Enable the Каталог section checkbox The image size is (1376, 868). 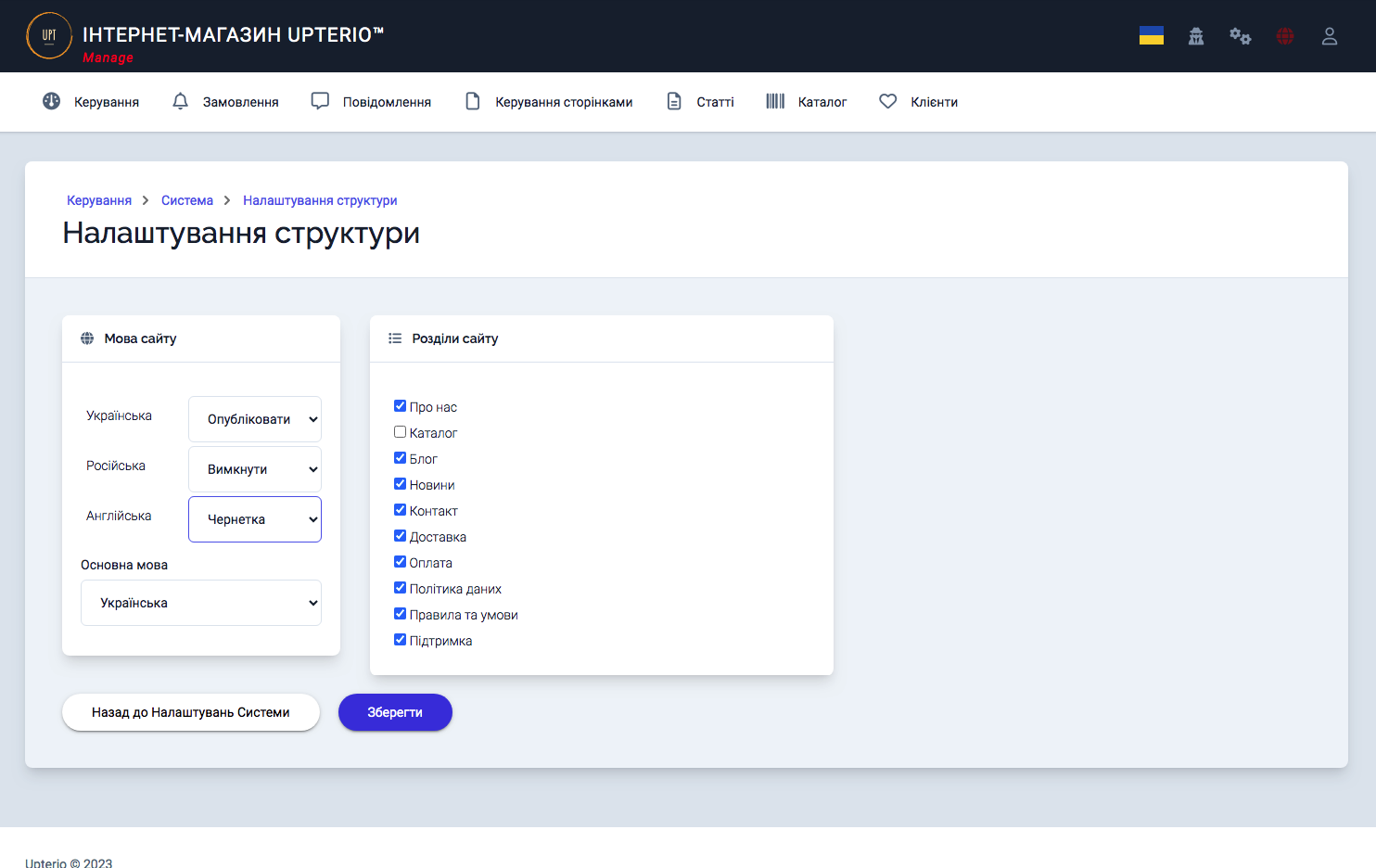(x=401, y=432)
